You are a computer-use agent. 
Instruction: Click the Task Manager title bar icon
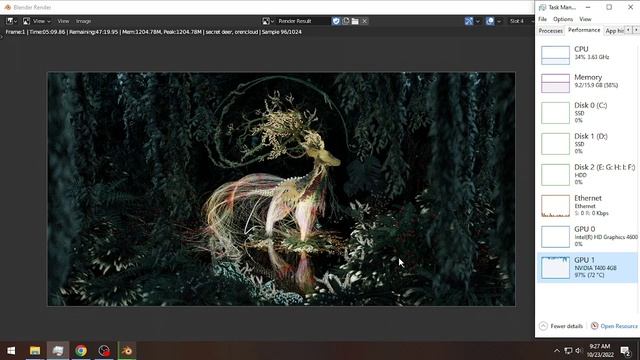click(542, 7)
